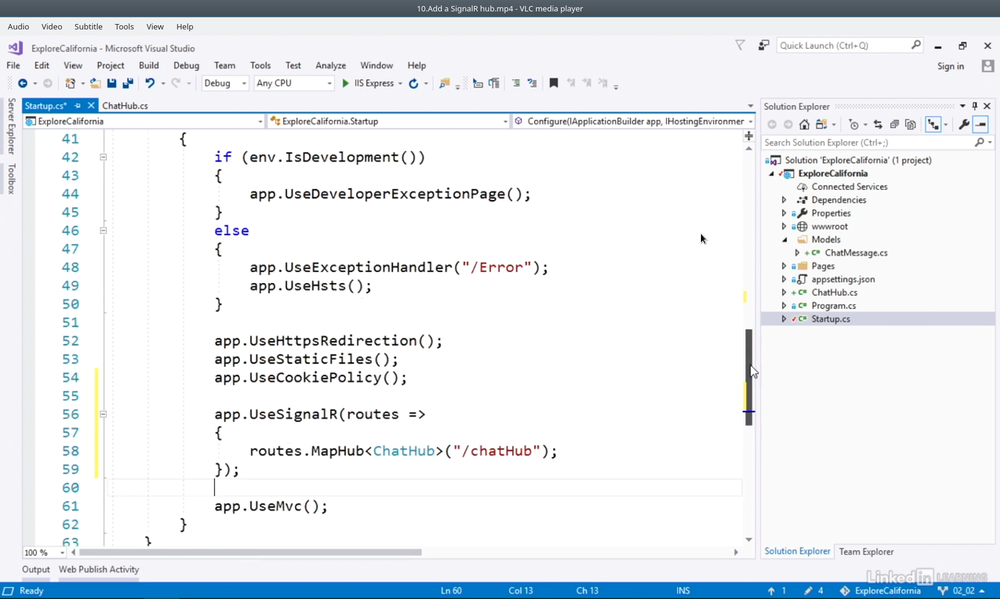The width and height of the screenshot is (1000, 599).
Task: Open the Build menu
Action: [x=149, y=65]
